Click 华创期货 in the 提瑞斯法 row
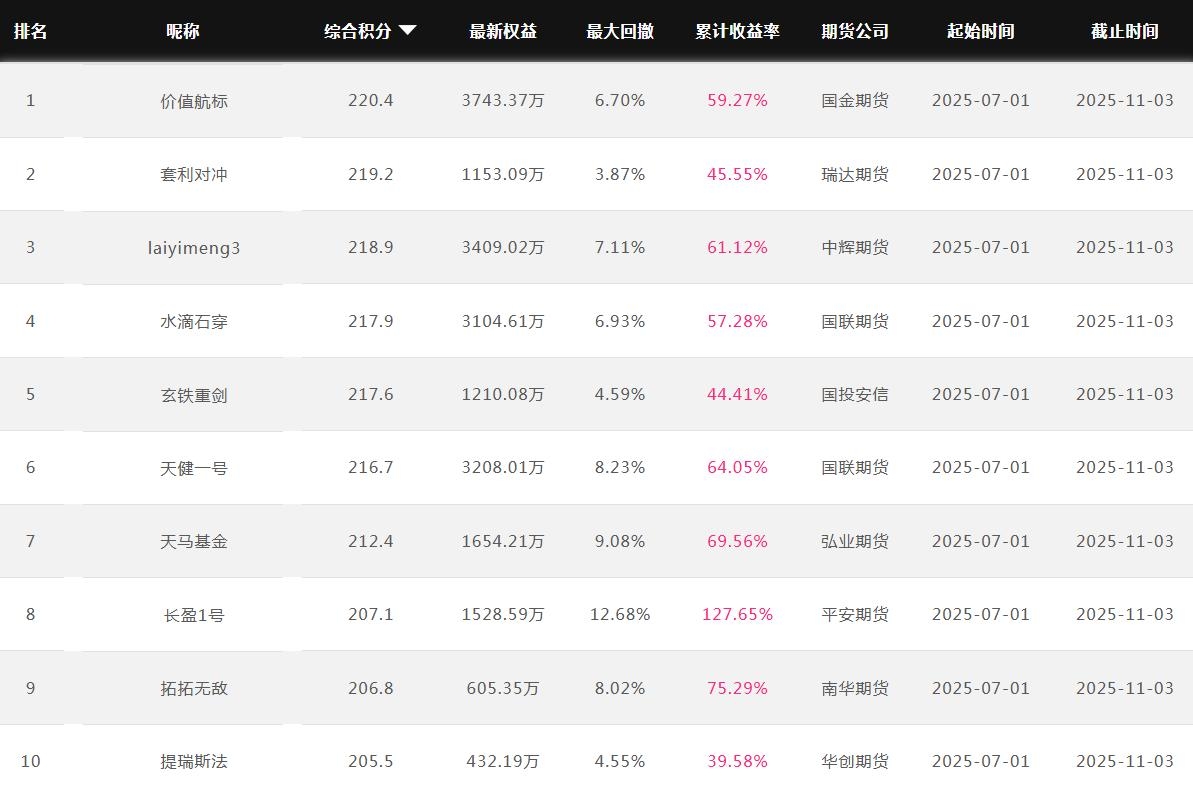1193x791 pixels. tap(855, 762)
